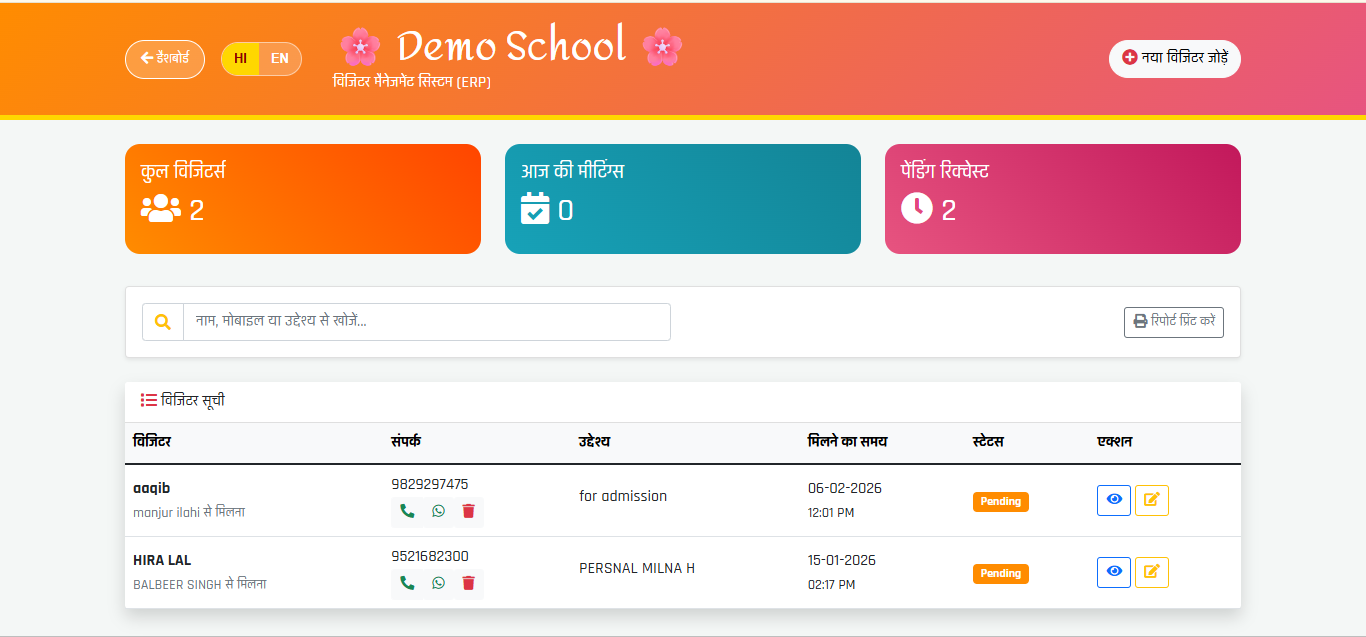This screenshot has width=1366, height=637.
Task: Delete aaqib visitor with trash icon
Action: point(468,511)
